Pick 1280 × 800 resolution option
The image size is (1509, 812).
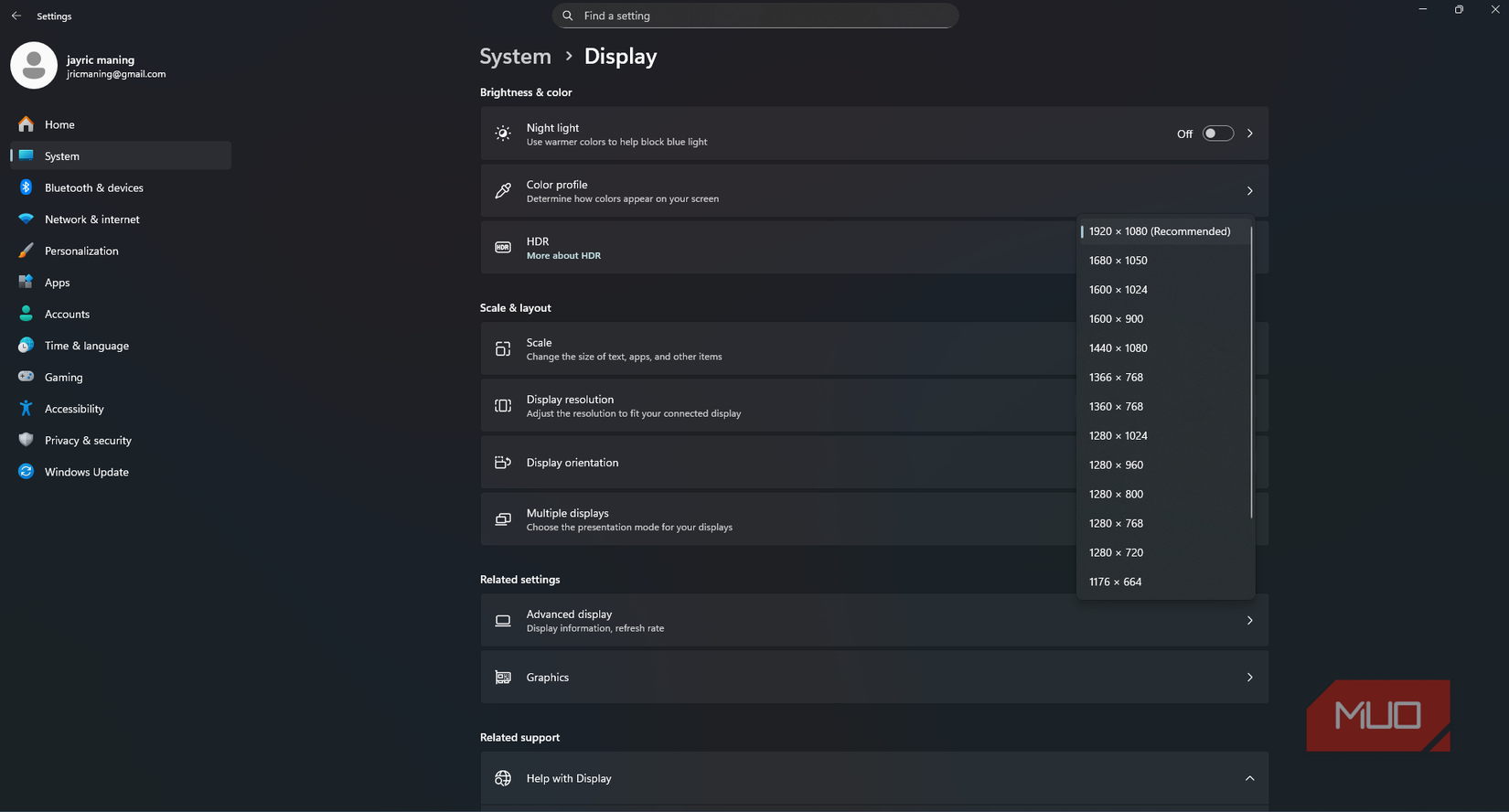tap(1164, 495)
